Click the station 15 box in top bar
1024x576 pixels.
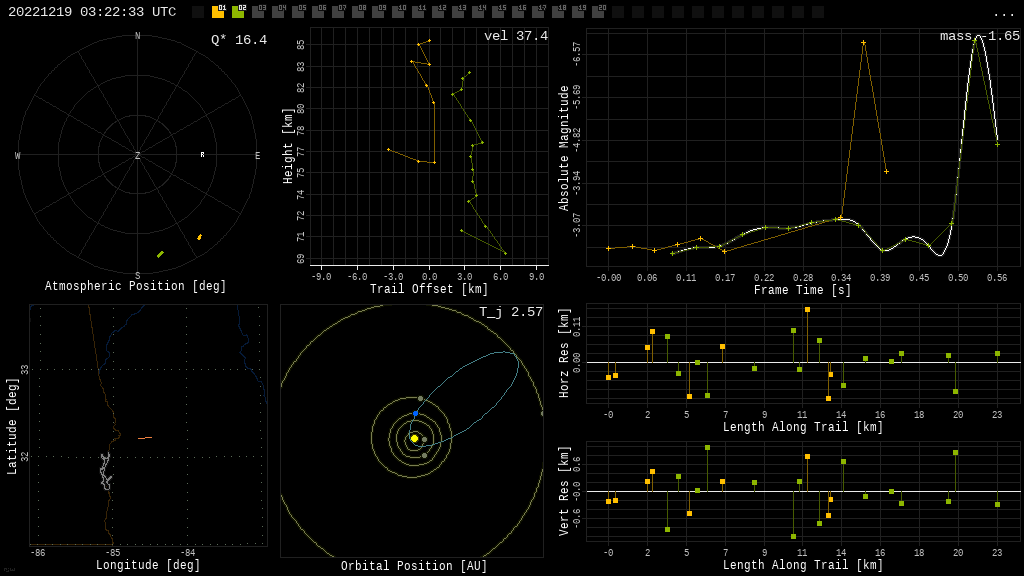tap(498, 12)
